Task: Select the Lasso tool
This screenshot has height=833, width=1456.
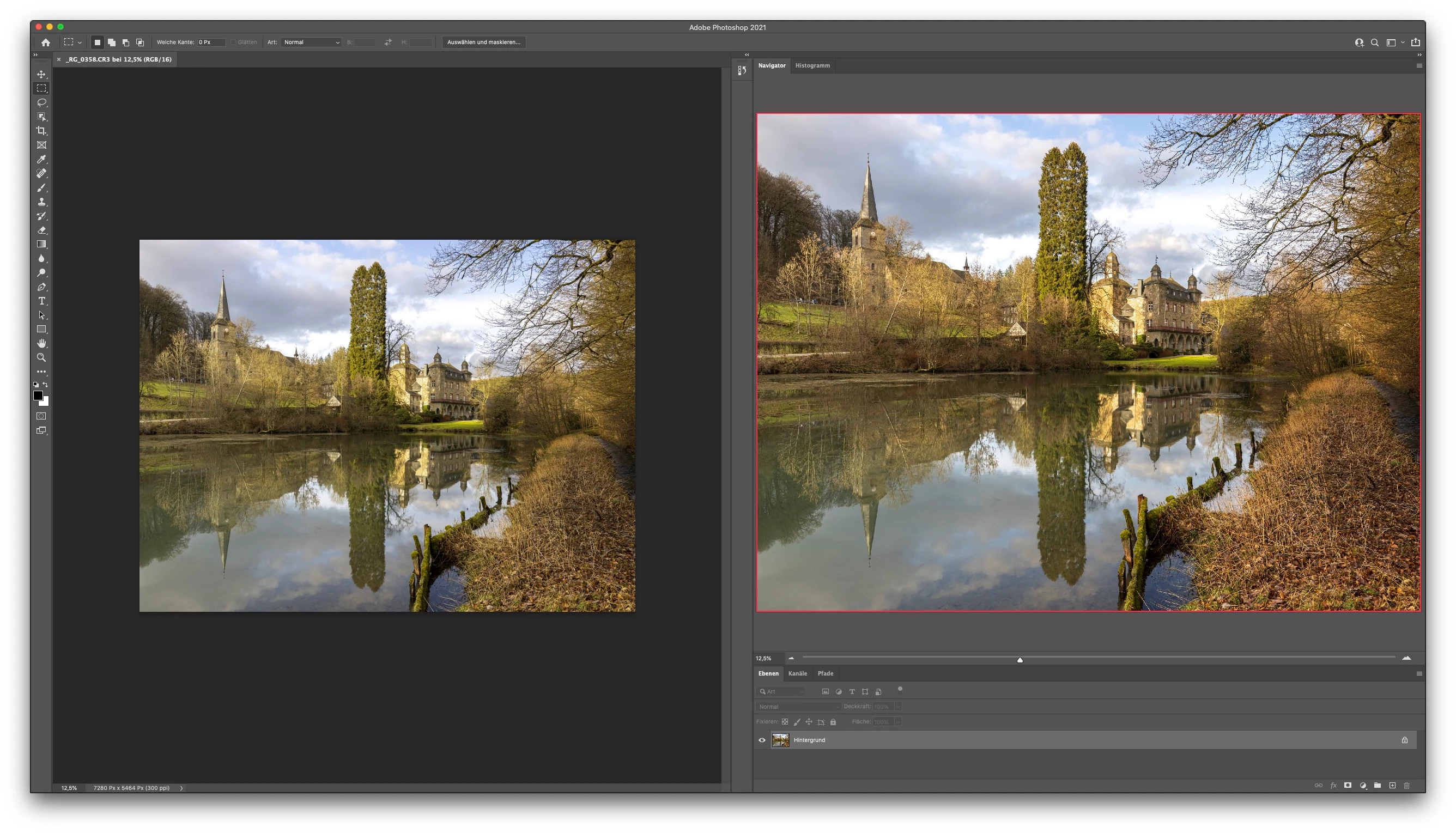Action: click(x=41, y=102)
